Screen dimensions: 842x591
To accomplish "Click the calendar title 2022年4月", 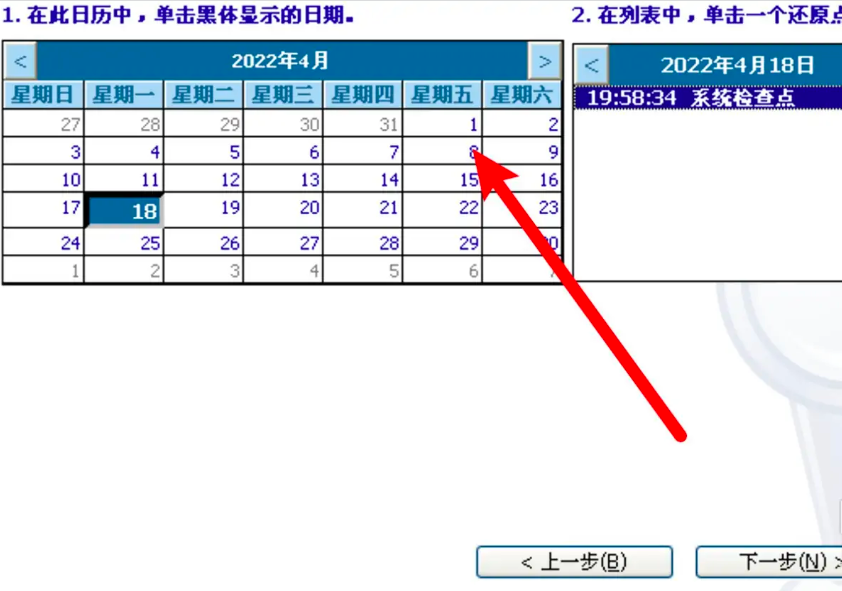I will click(280, 60).
